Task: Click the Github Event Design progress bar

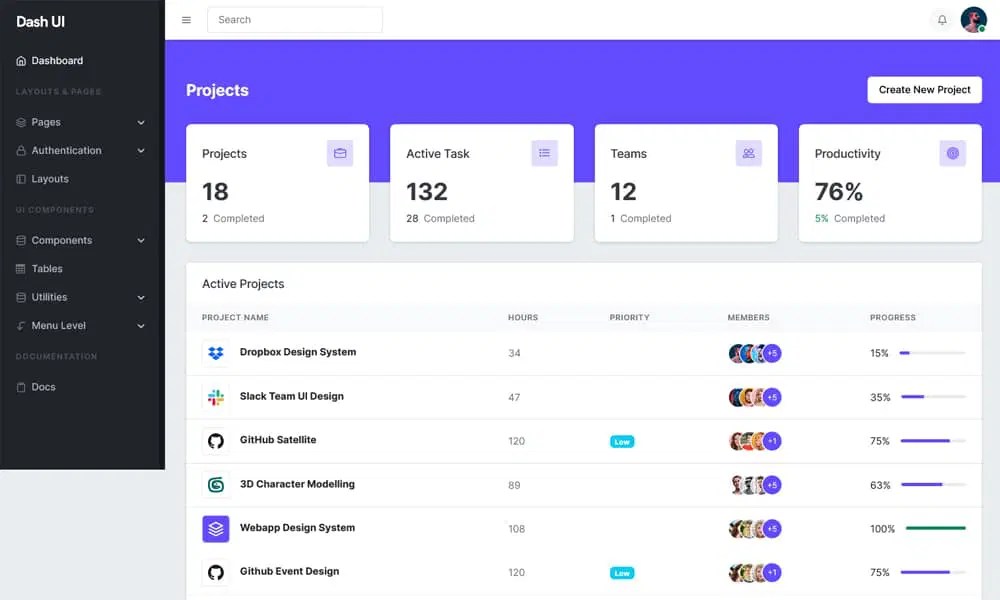Action: coord(932,572)
